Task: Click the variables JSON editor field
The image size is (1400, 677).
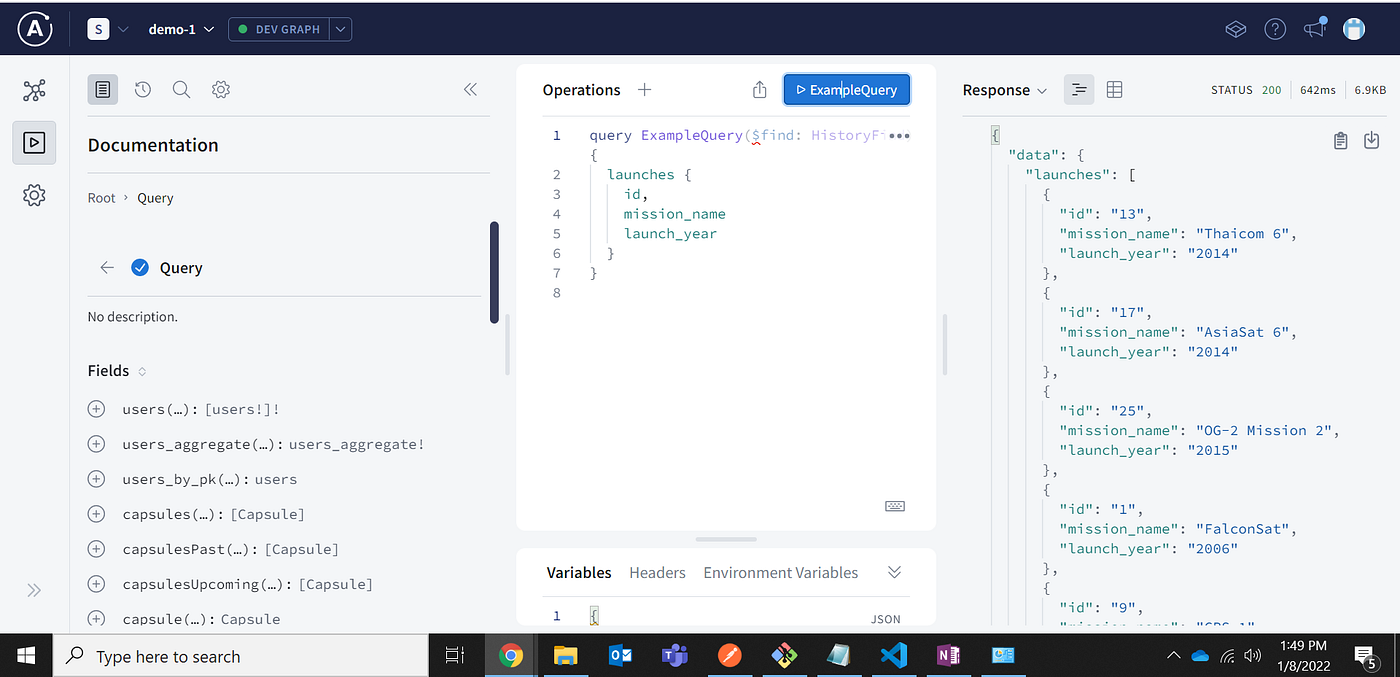Action: (x=727, y=616)
